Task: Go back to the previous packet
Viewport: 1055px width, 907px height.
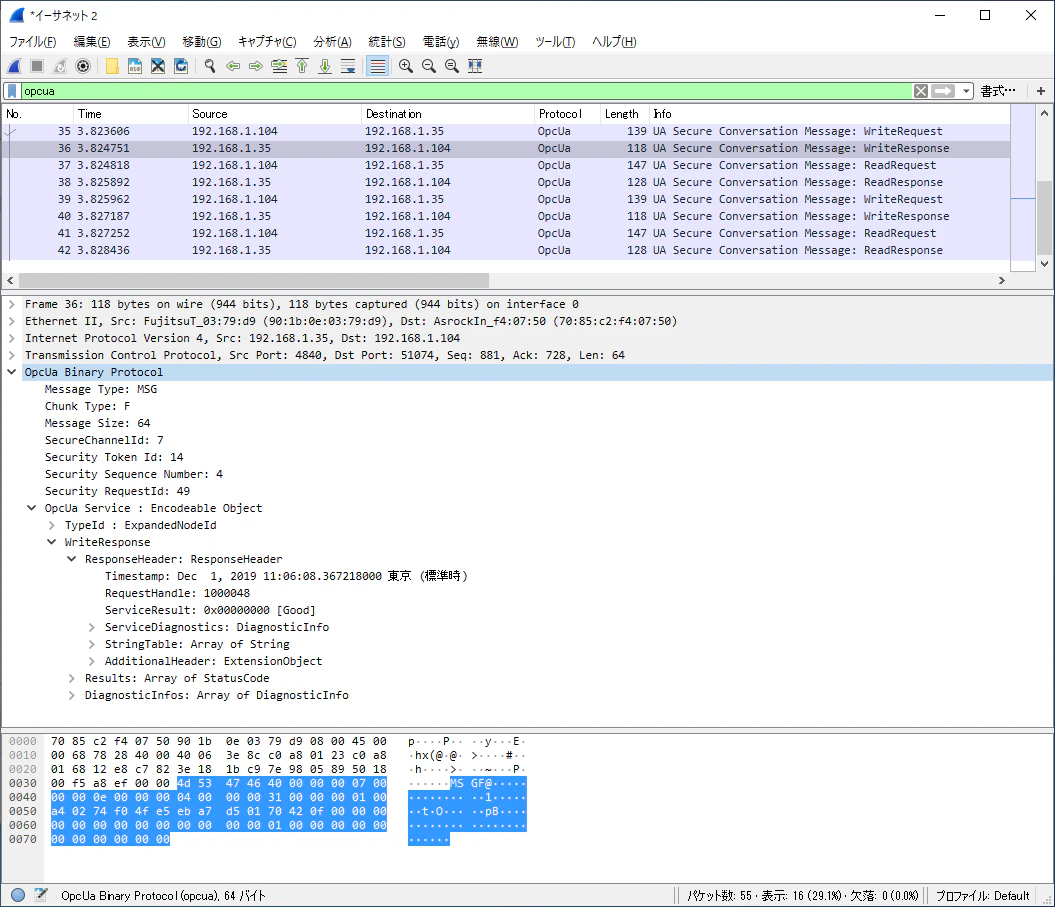Action: (233, 66)
